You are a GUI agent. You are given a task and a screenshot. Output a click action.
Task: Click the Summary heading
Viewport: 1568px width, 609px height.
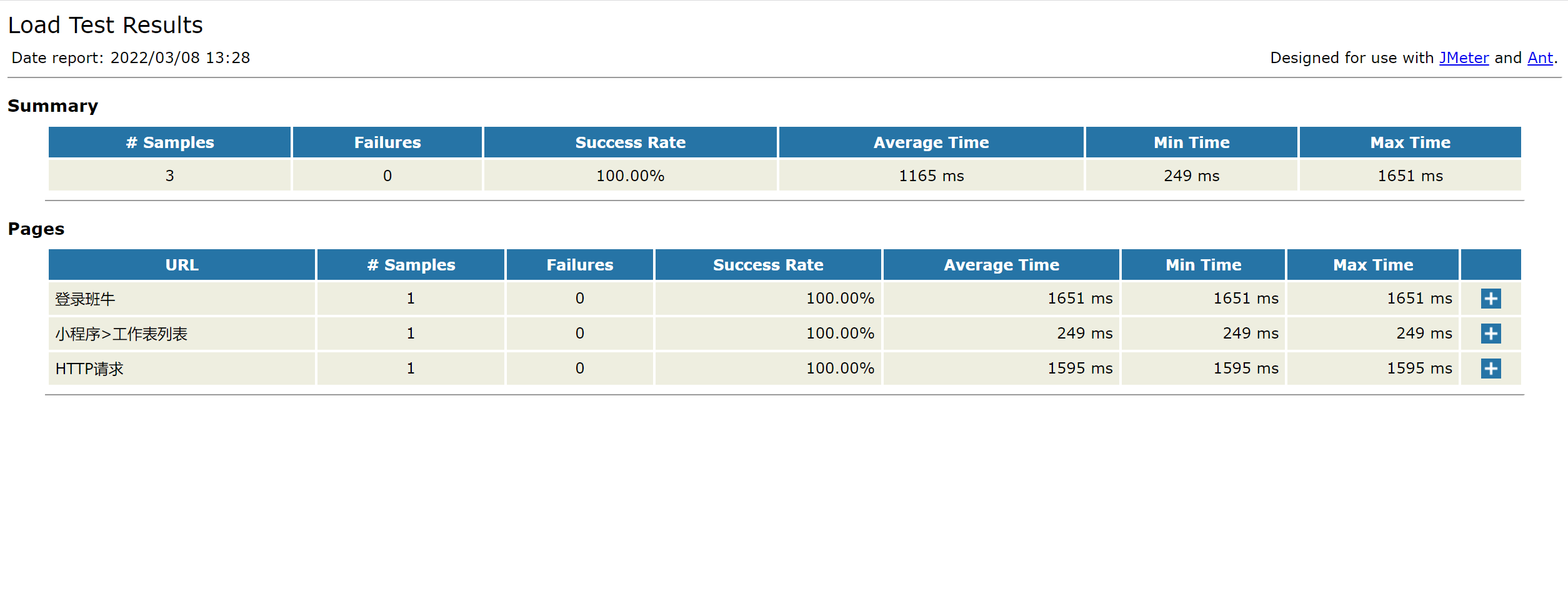coord(53,106)
